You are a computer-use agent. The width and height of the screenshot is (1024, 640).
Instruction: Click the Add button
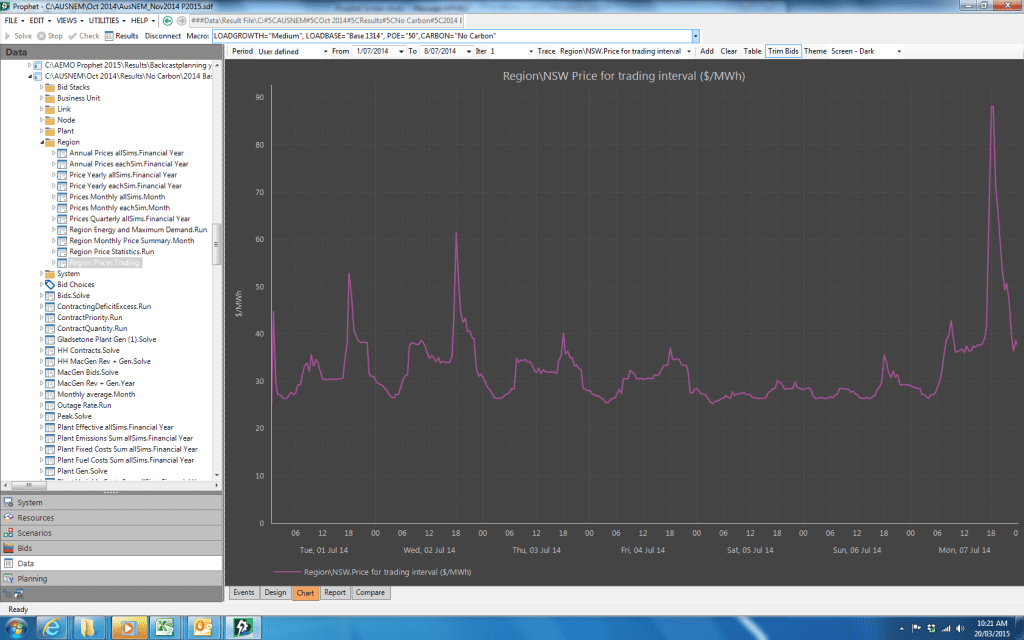(x=707, y=50)
